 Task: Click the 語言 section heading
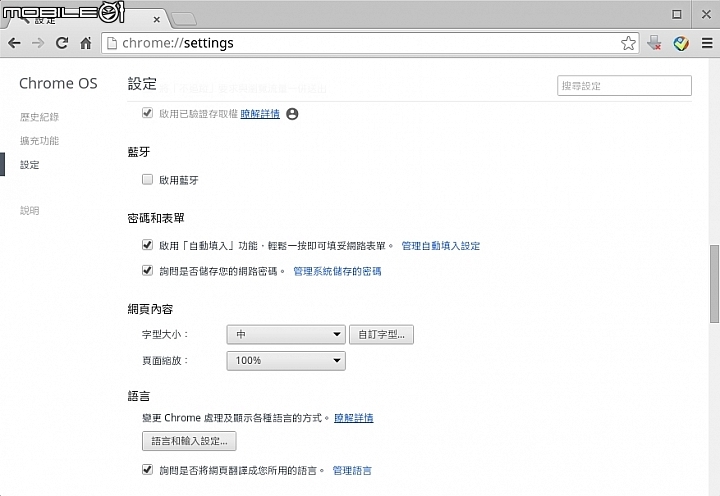139,396
